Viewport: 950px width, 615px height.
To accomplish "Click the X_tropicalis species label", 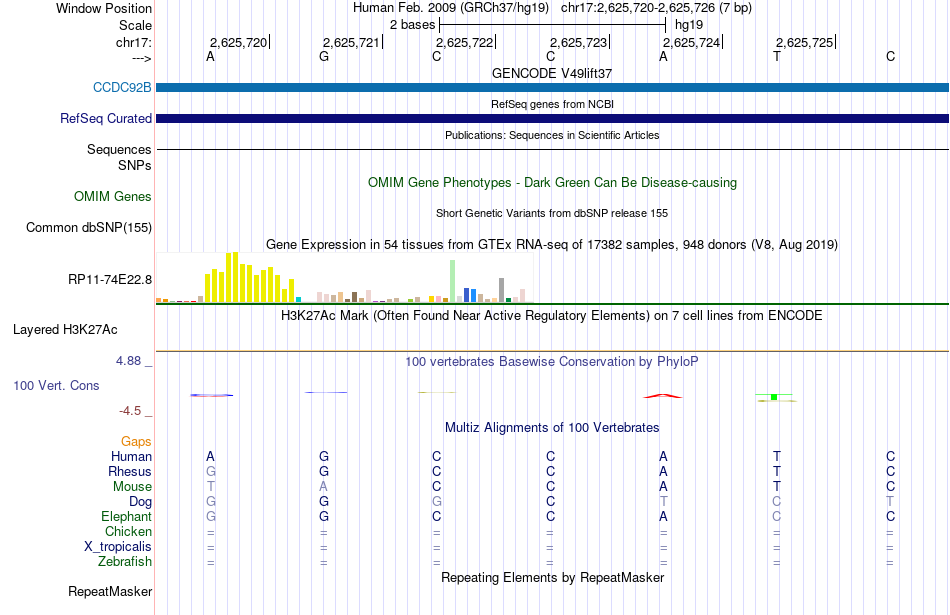I will click(x=118, y=547).
